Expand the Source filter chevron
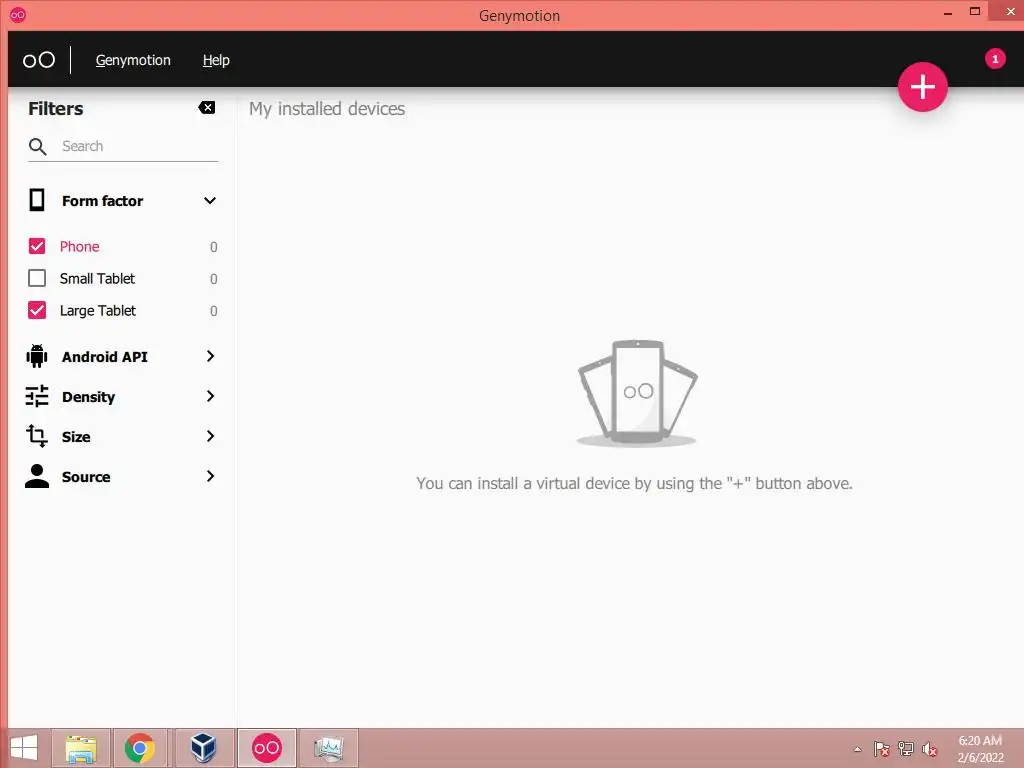Screen dimensions: 1024x768 210,476
